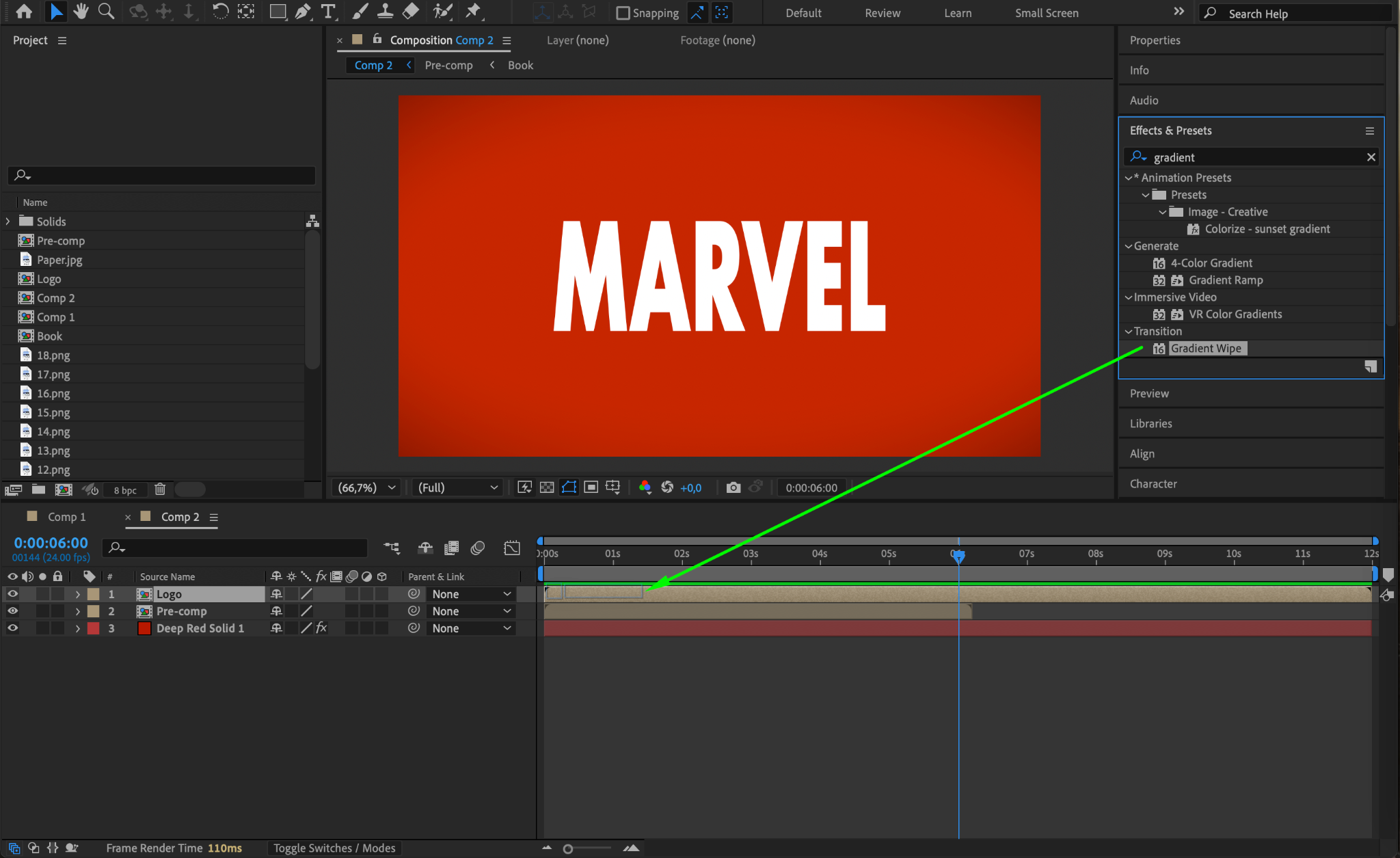Screen dimensions: 1400x858
Task: Select the Gradient Ramp effect
Action: point(1225,280)
